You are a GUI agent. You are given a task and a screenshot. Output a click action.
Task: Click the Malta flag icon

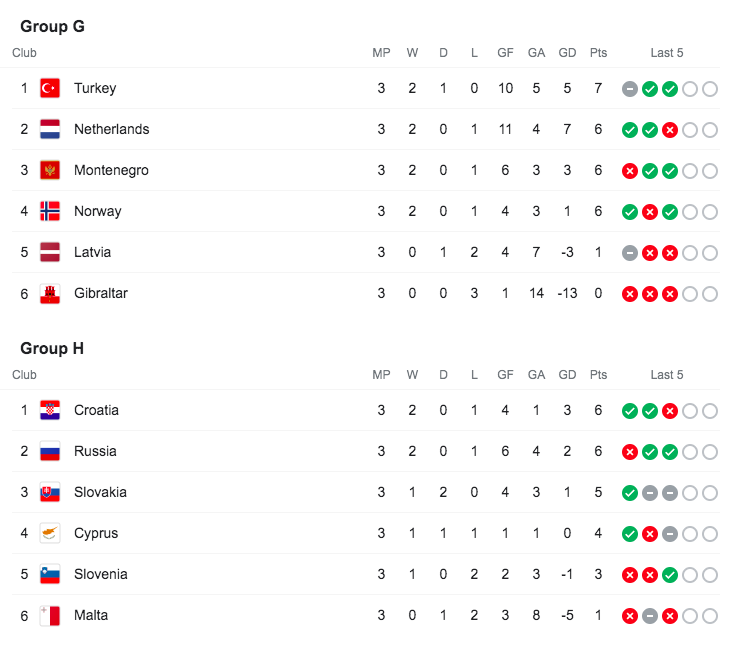(x=50, y=615)
